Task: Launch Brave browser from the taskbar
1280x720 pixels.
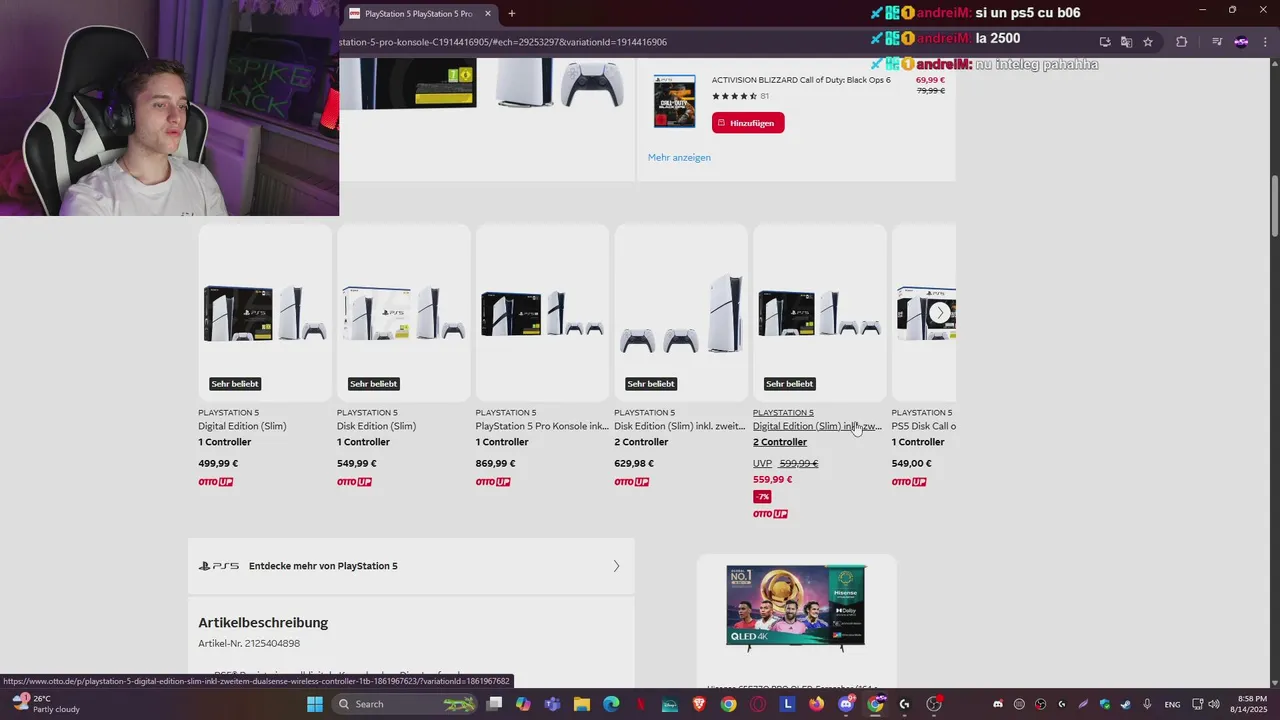Action: point(699,704)
